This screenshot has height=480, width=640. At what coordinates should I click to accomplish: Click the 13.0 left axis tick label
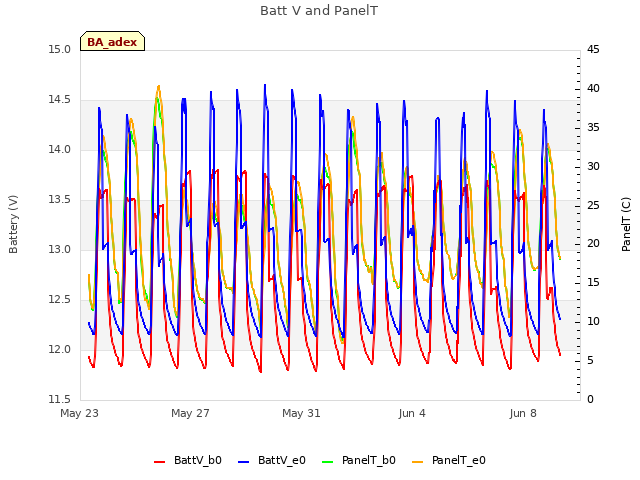(60, 250)
